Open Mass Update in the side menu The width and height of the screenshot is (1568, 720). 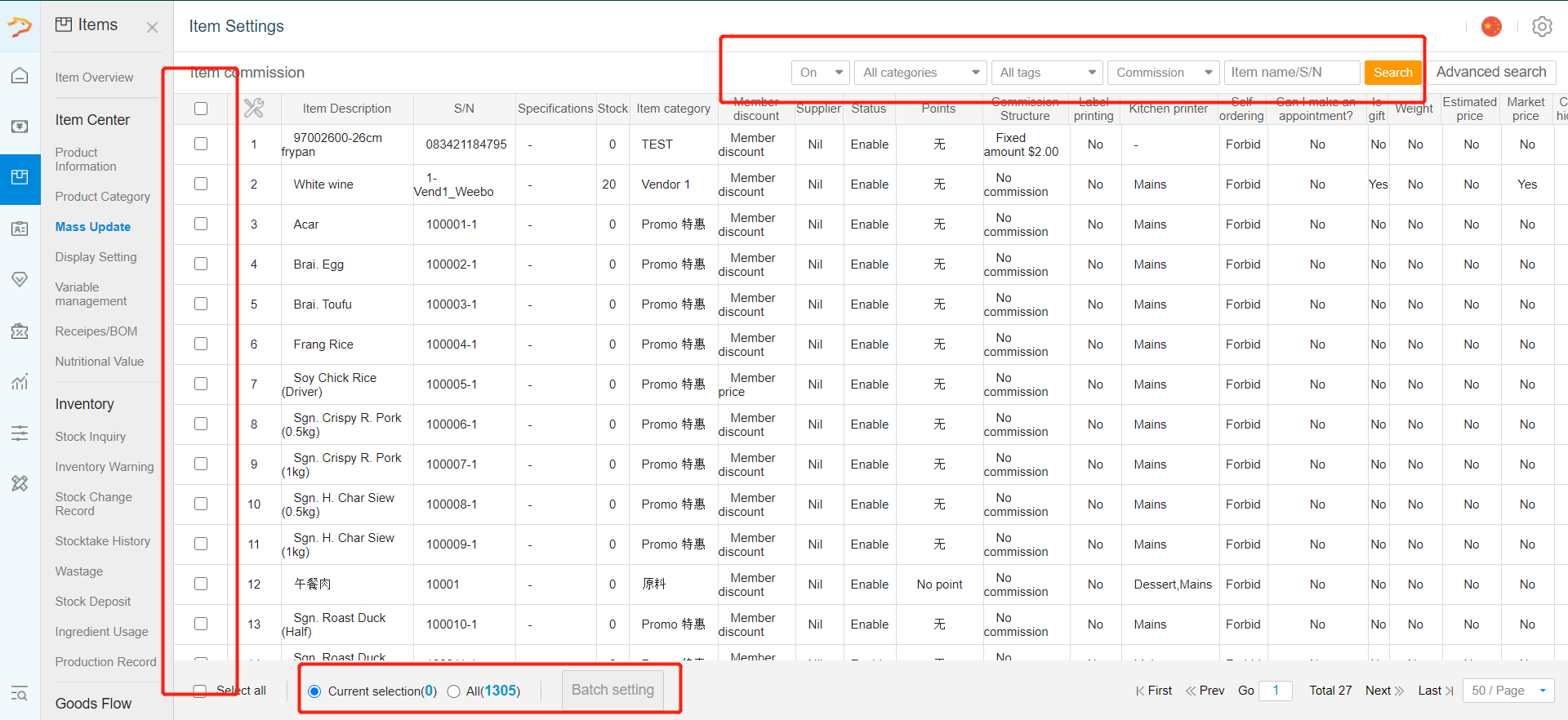pyautogui.click(x=93, y=227)
